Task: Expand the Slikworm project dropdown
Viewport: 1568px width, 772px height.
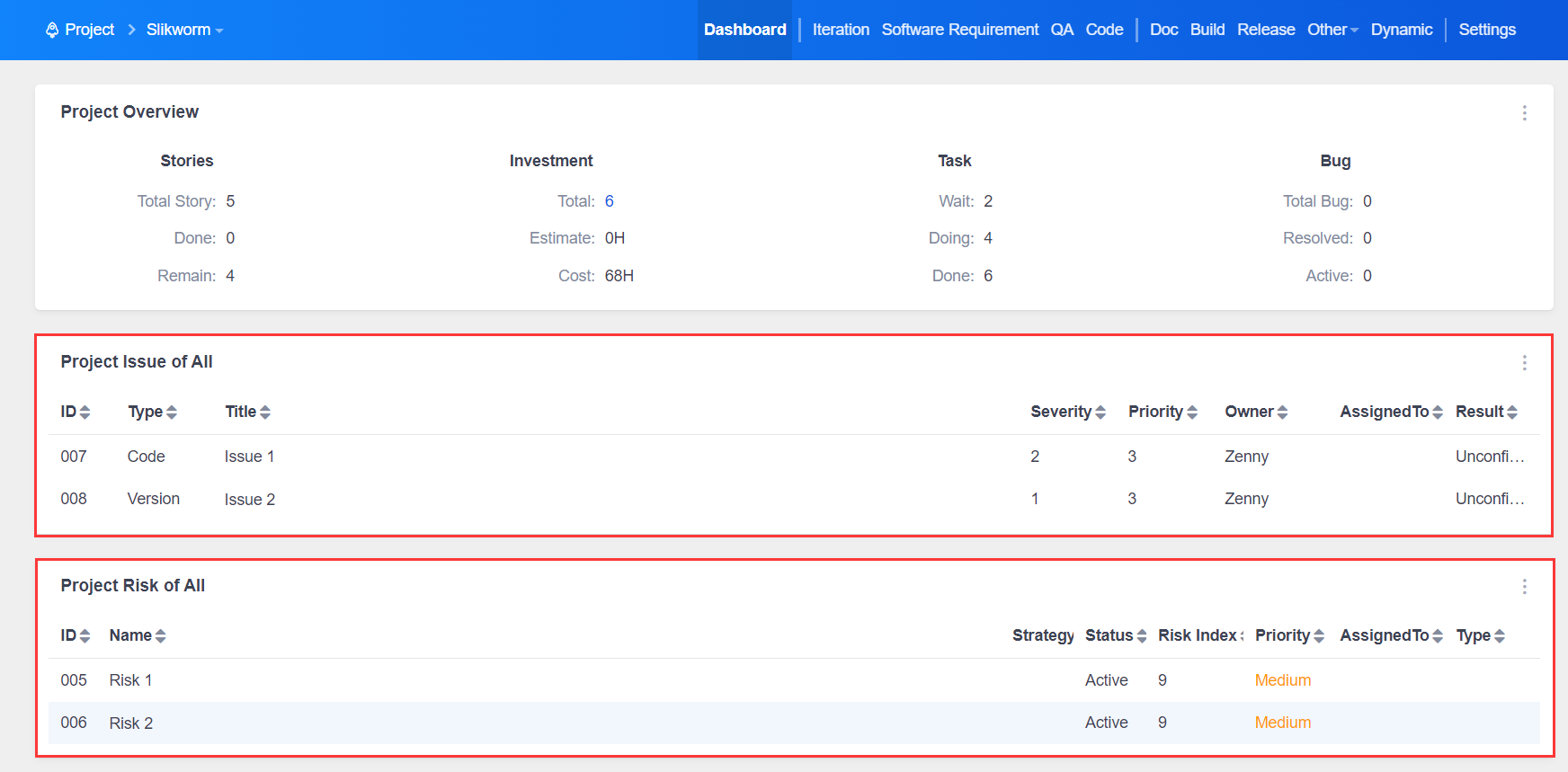Action: 184,30
